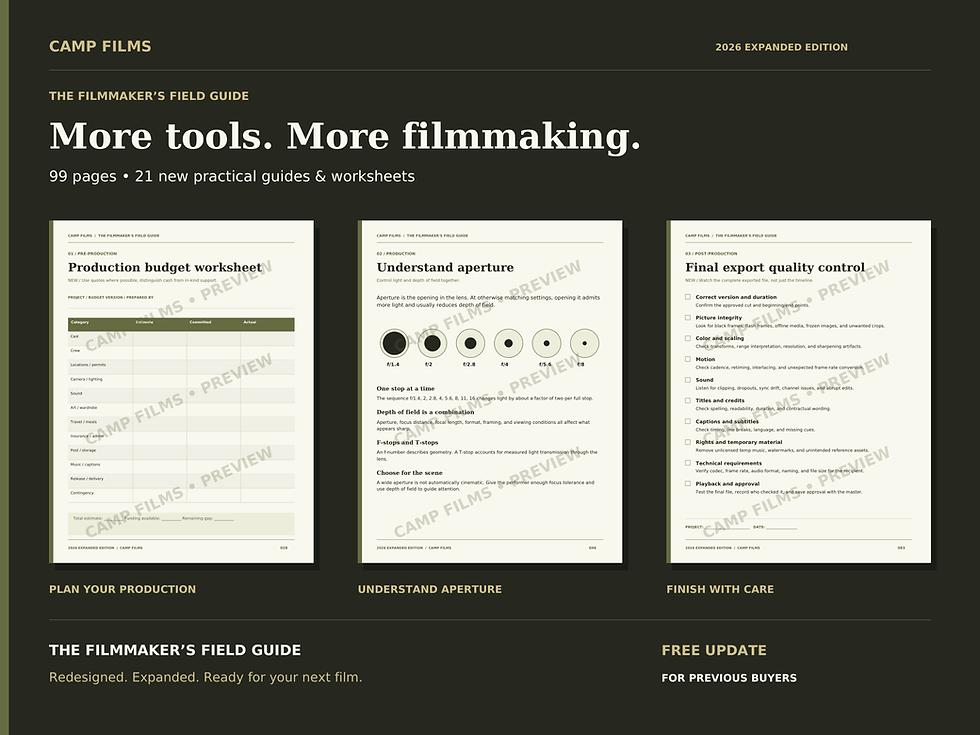980x735 pixels.
Task: Click the f/4 aperture circle diagram
Action: point(509,343)
